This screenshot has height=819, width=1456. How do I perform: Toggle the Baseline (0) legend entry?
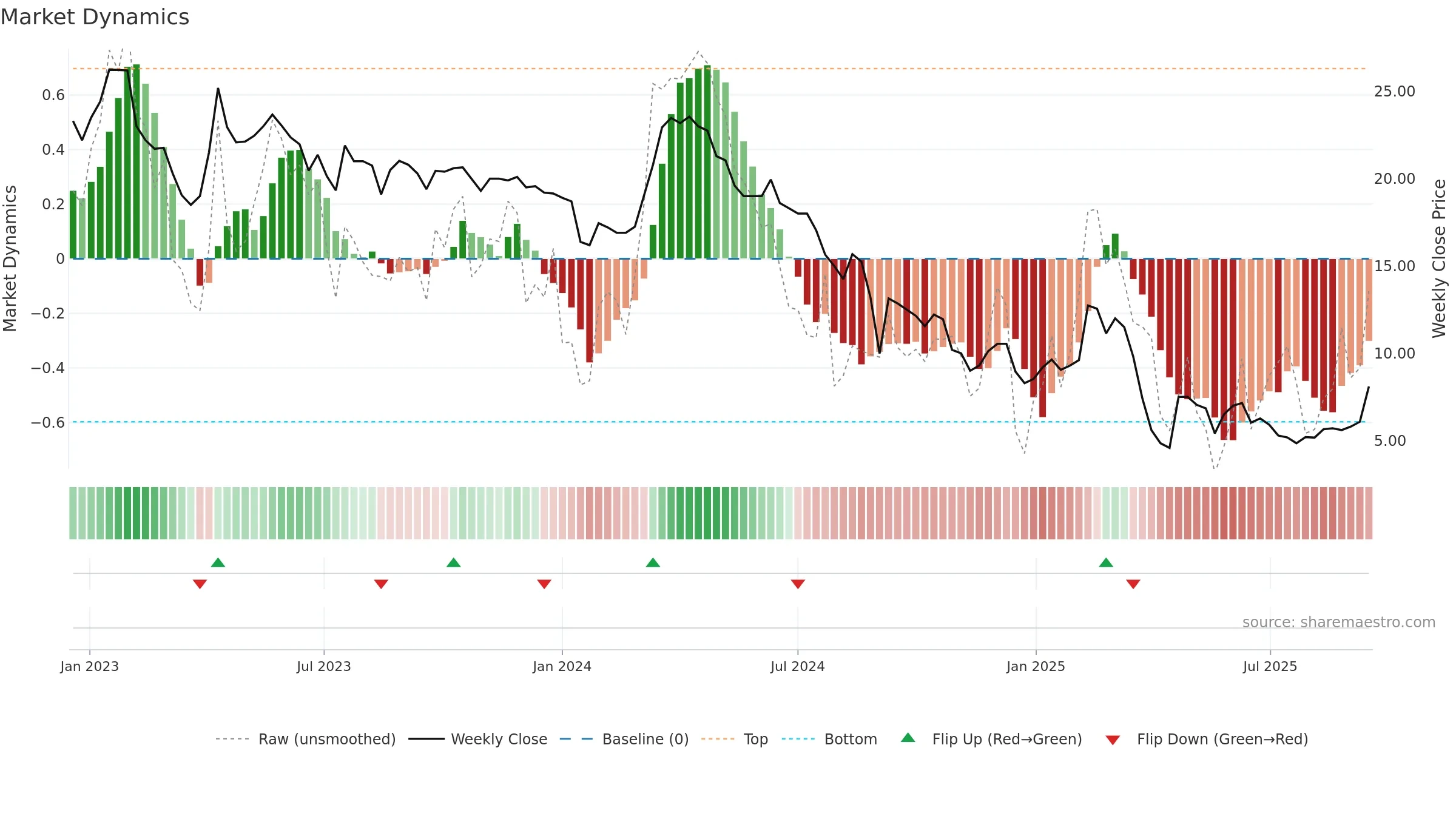pos(624,739)
